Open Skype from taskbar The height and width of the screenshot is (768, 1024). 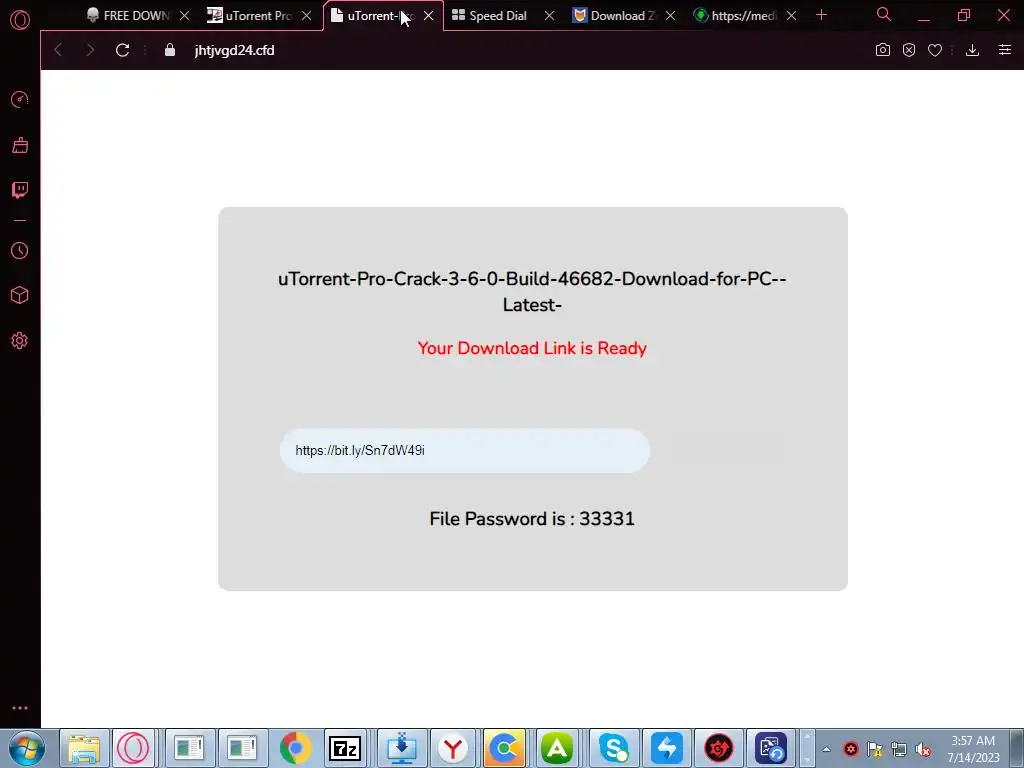(x=614, y=748)
